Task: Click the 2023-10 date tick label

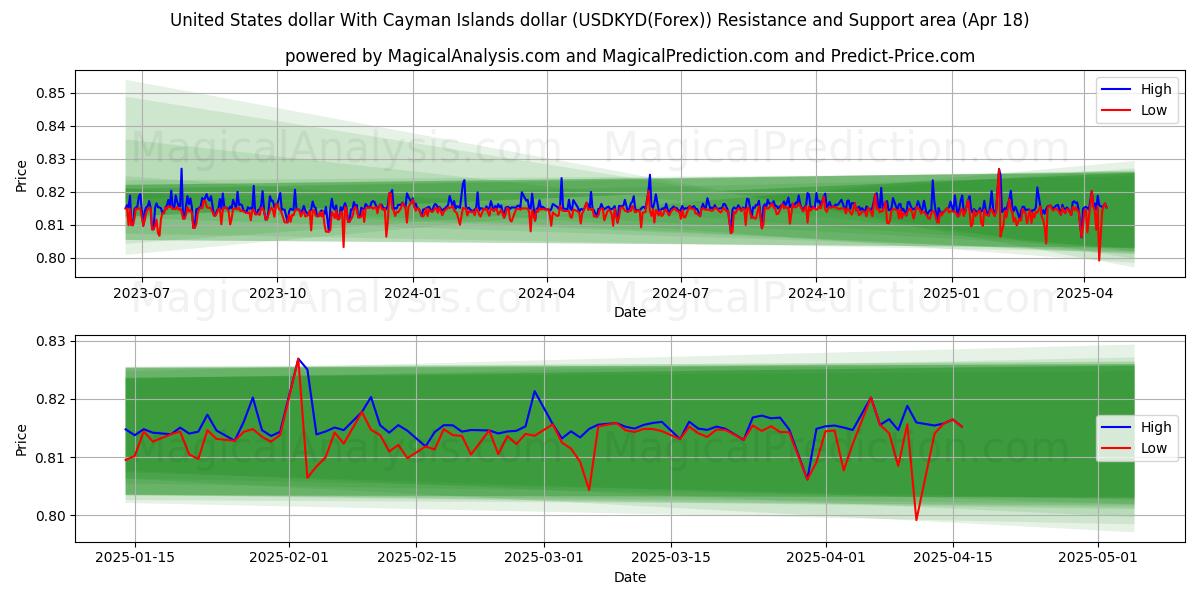Action: (x=277, y=293)
